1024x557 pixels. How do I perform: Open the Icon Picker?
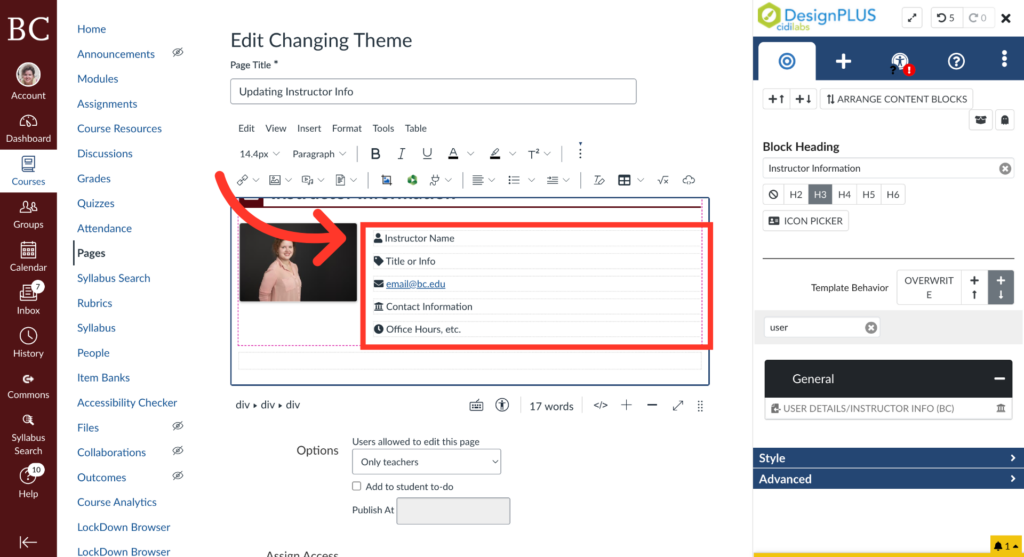pyautogui.click(x=805, y=221)
